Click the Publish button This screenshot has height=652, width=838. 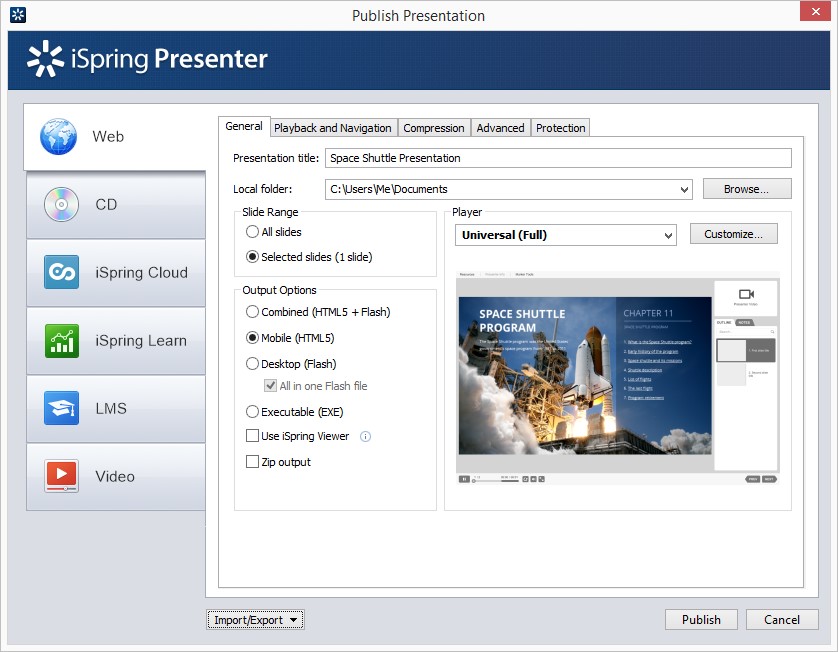701,619
